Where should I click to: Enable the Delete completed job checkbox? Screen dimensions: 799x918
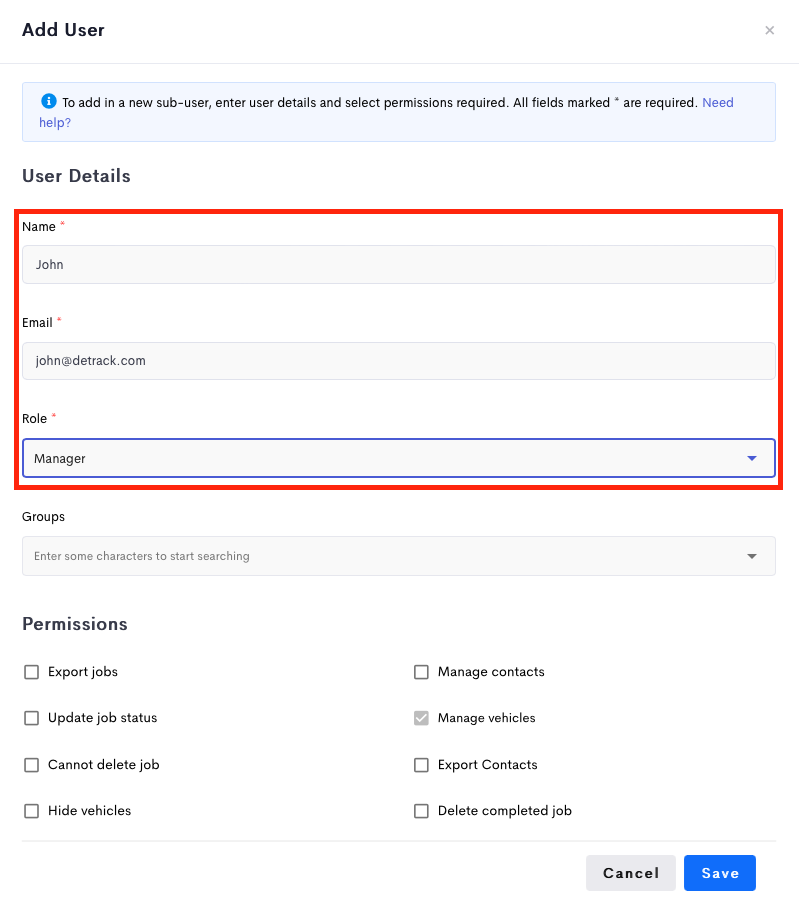(x=421, y=811)
